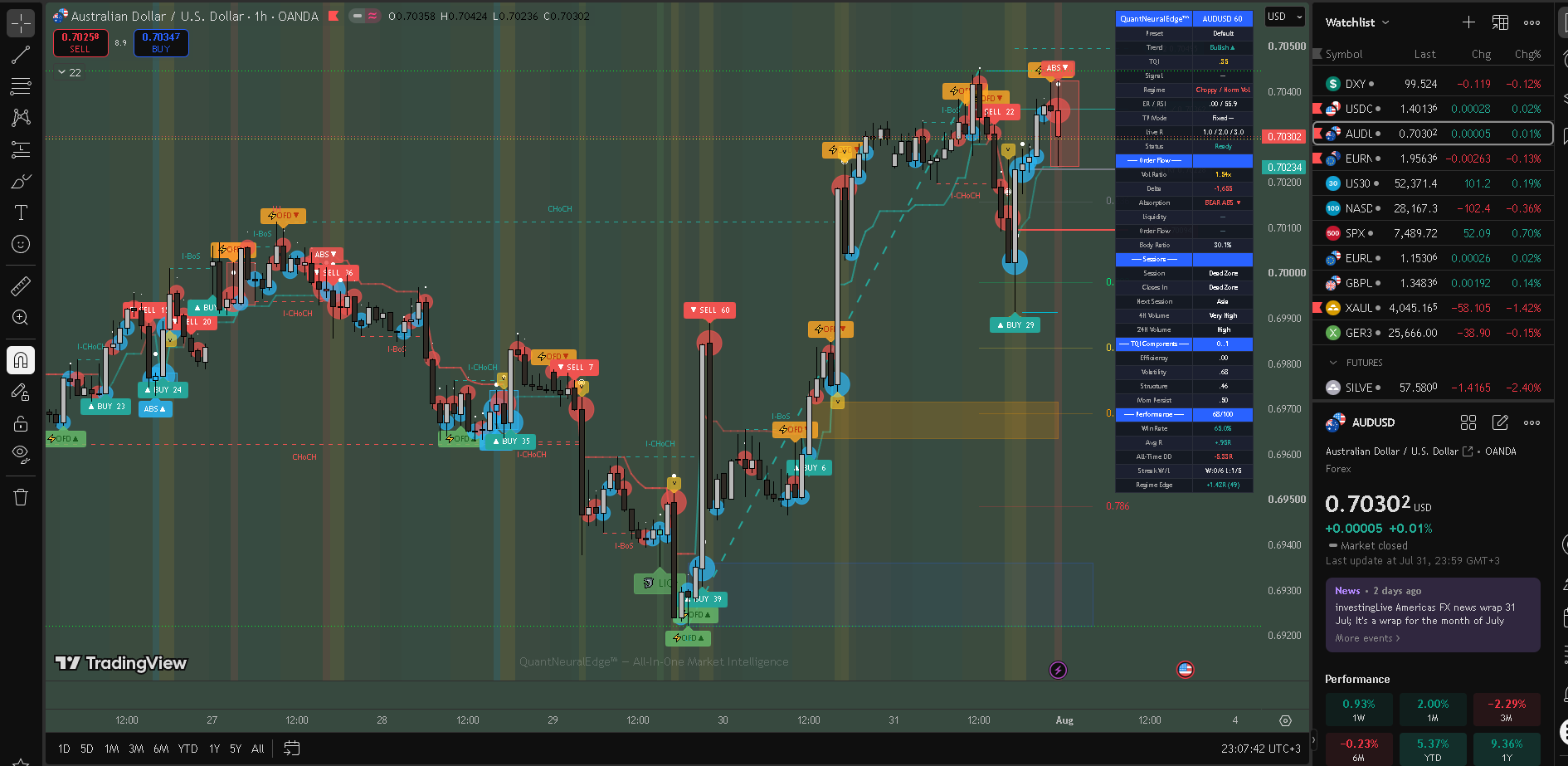Open AUDUSD details more options
Screen dimensions: 1568x766
[1531, 422]
